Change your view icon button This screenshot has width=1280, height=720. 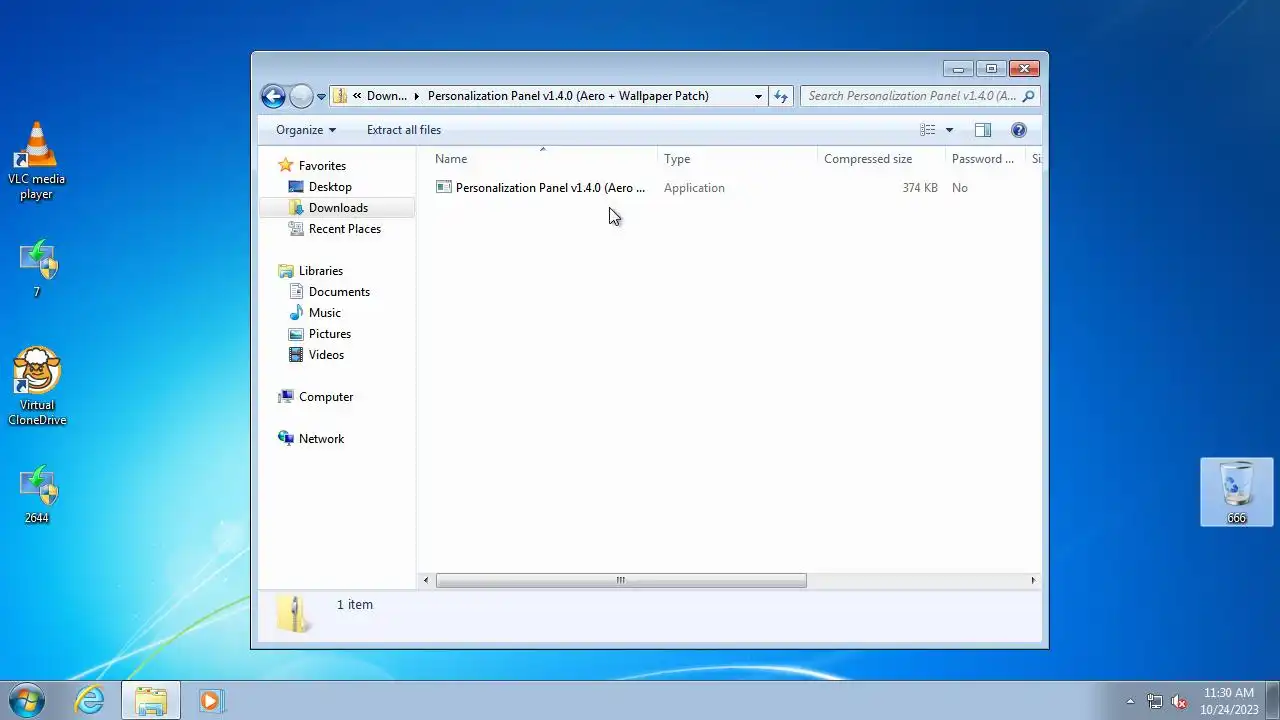tap(928, 130)
